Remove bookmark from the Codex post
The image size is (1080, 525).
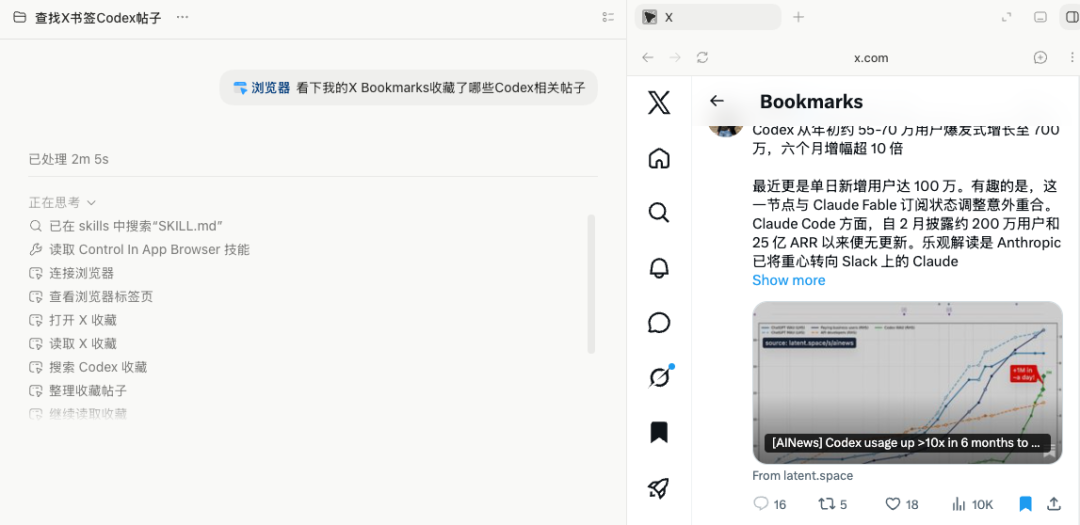tap(1025, 504)
